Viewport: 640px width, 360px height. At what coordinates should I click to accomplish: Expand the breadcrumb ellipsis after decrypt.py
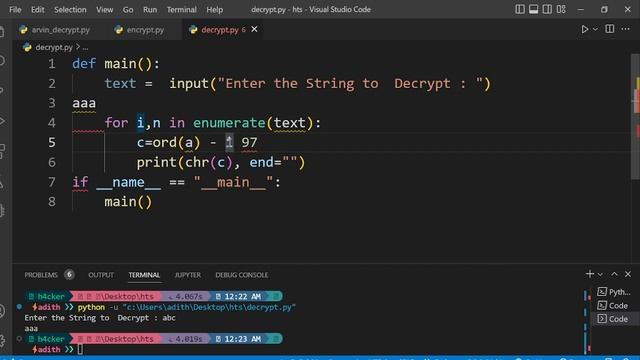[x=85, y=48]
